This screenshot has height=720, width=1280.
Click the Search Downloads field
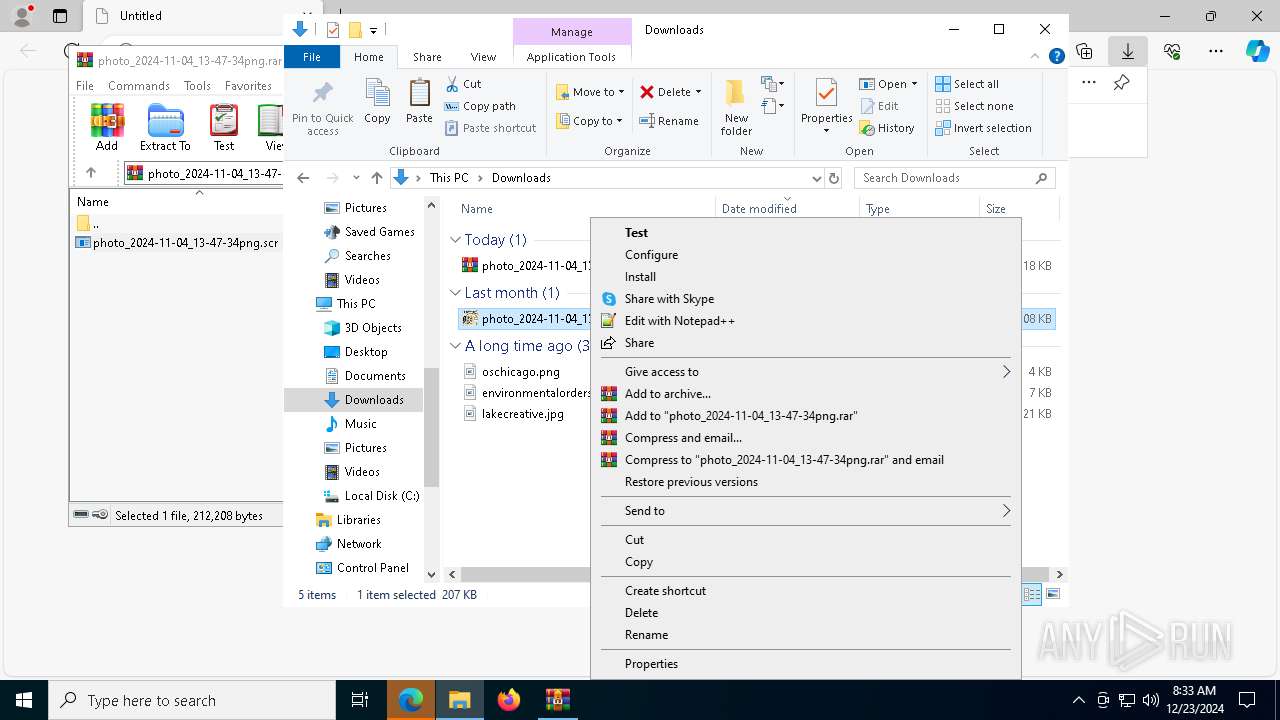coord(954,178)
